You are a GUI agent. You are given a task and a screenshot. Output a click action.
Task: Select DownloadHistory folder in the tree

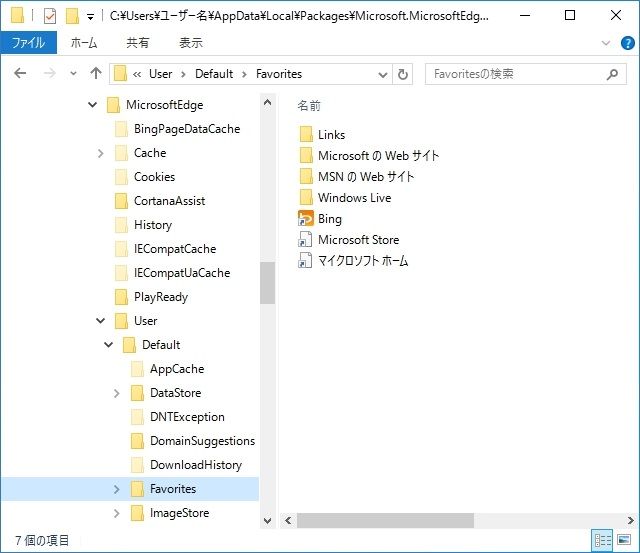196,465
